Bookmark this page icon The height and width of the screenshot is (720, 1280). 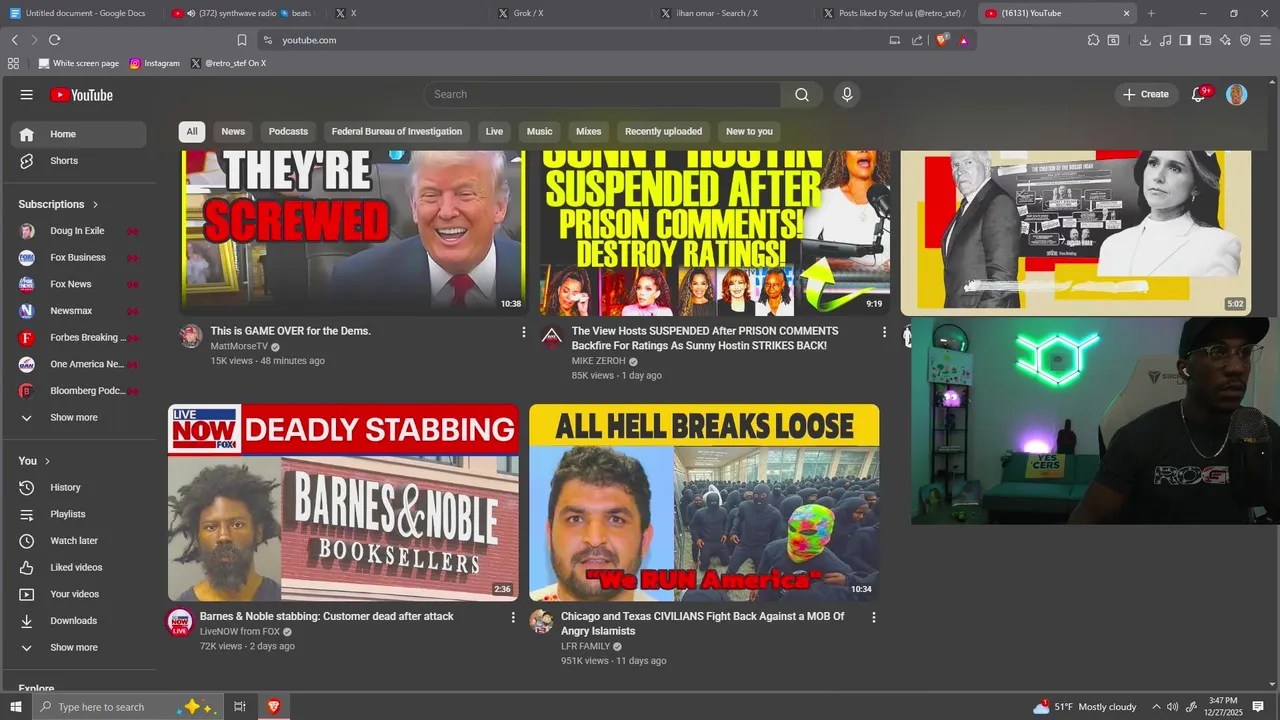[x=241, y=40]
